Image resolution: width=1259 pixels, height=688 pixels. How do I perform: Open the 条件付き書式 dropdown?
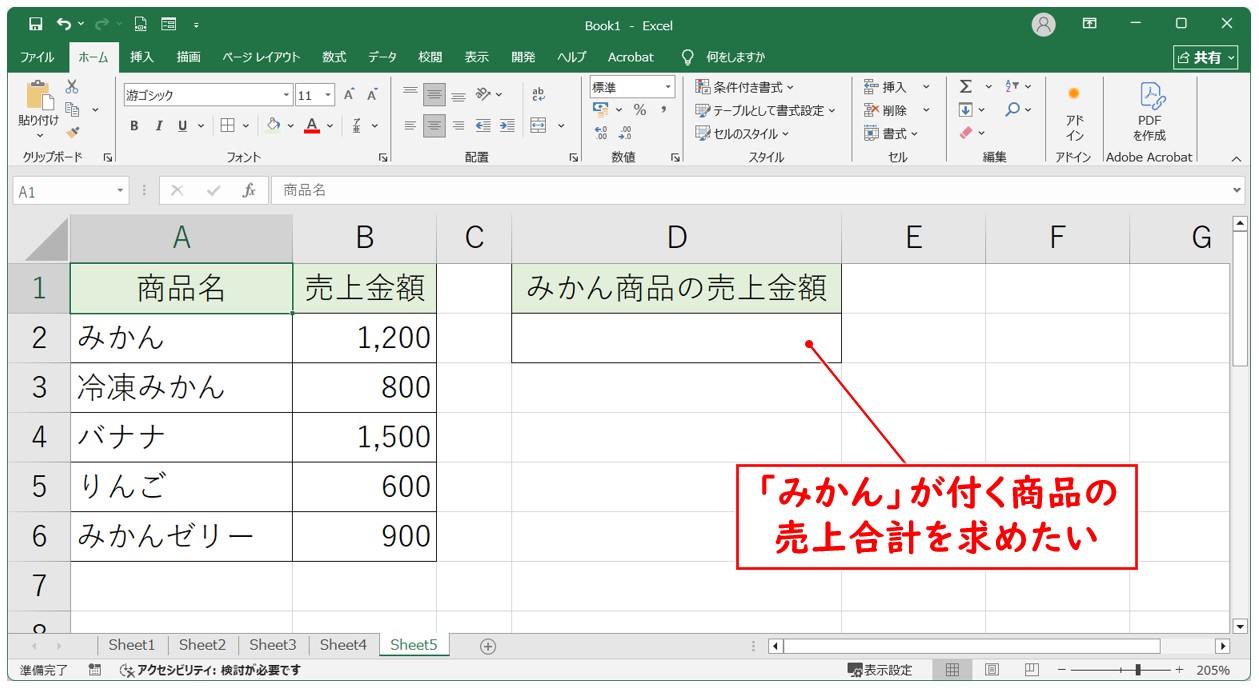click(745, 88)
